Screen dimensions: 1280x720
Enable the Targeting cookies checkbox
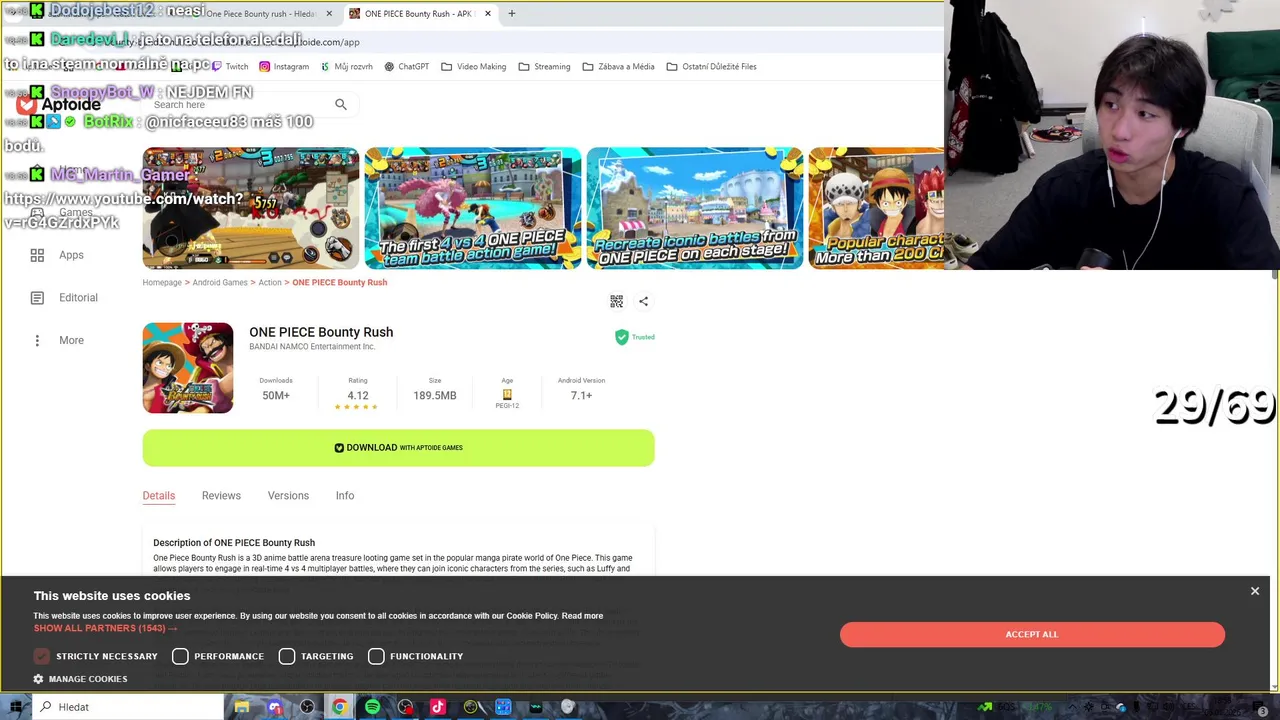(287, 656)
